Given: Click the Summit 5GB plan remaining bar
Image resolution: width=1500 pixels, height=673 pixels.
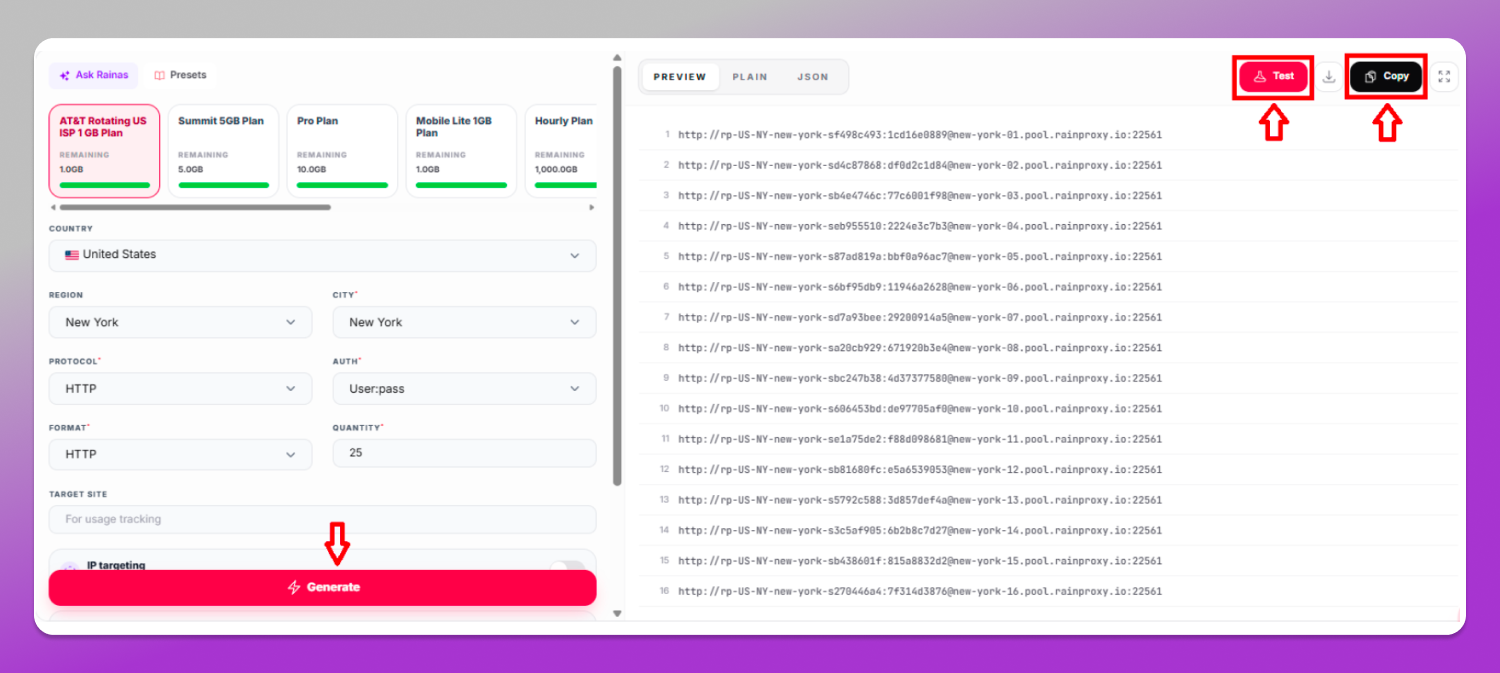Looking at the screenshot, I should (223, 185).
